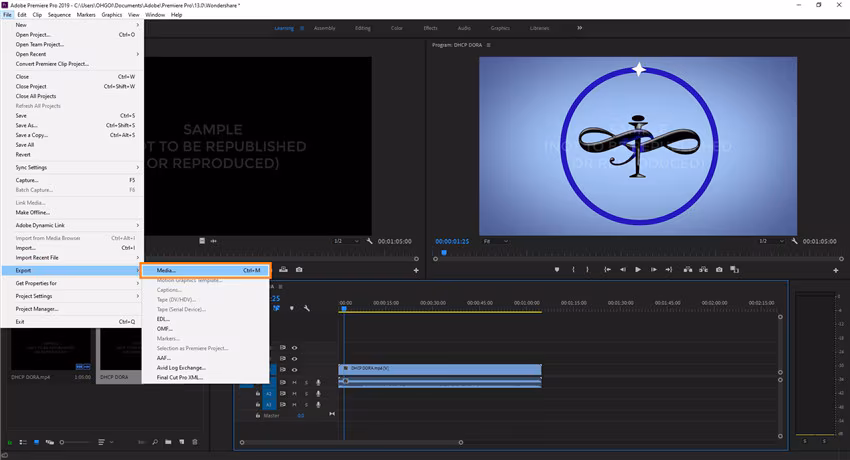Click New Bin folder icon in Project panel

[168, 441]
